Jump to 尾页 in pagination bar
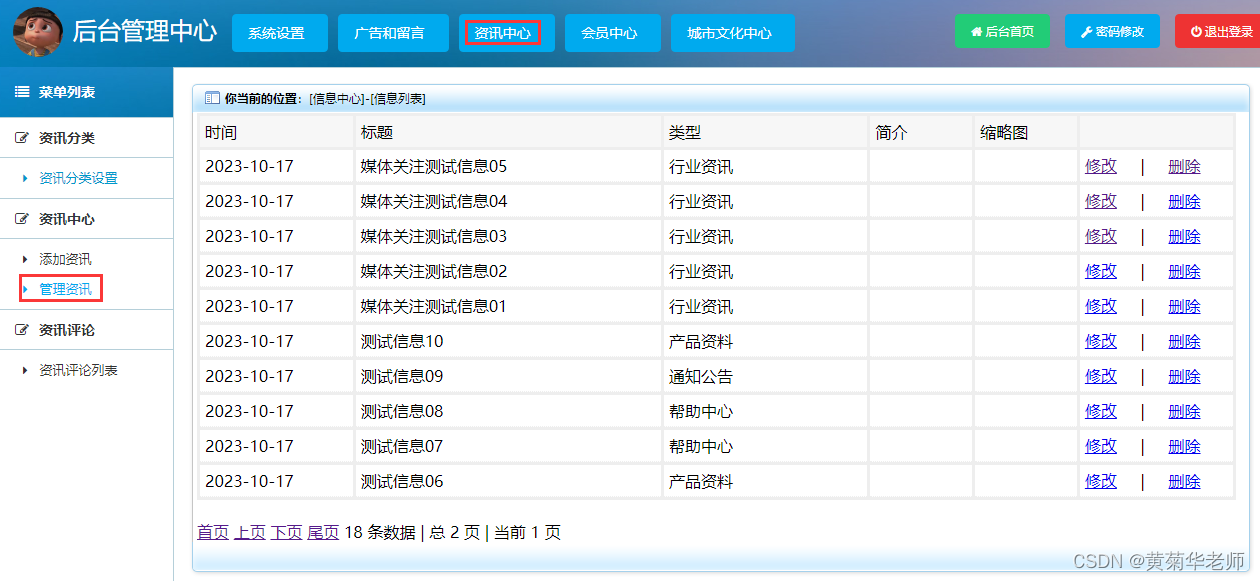 322,533
